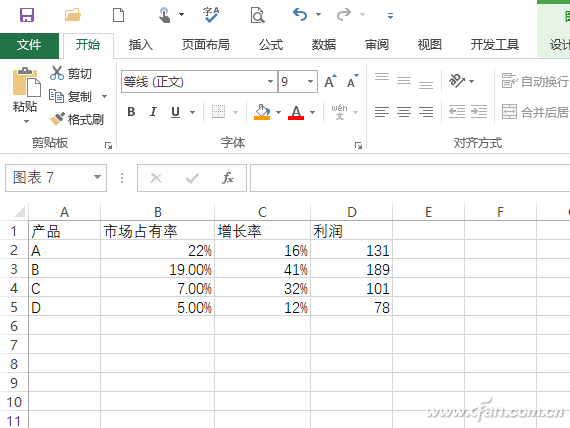Click the select-all corner triangle
This screenshot has height=428, width=570.
(19, 211)
